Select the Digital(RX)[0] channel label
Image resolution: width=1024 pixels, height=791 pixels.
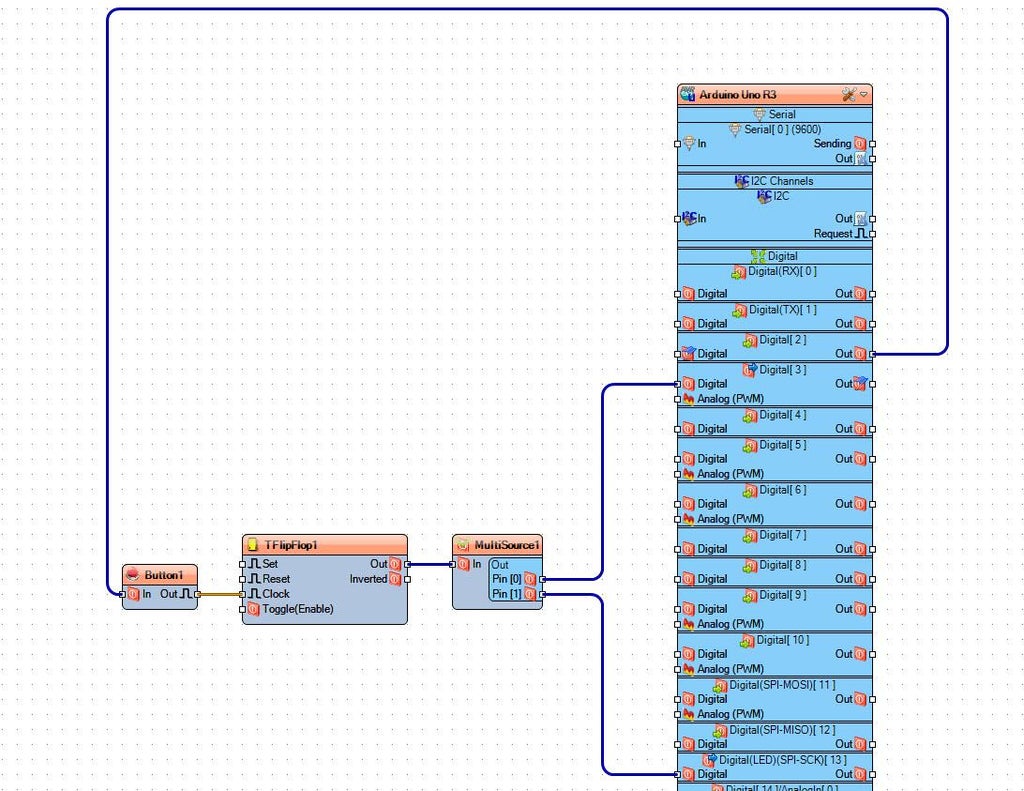(782, 271)
